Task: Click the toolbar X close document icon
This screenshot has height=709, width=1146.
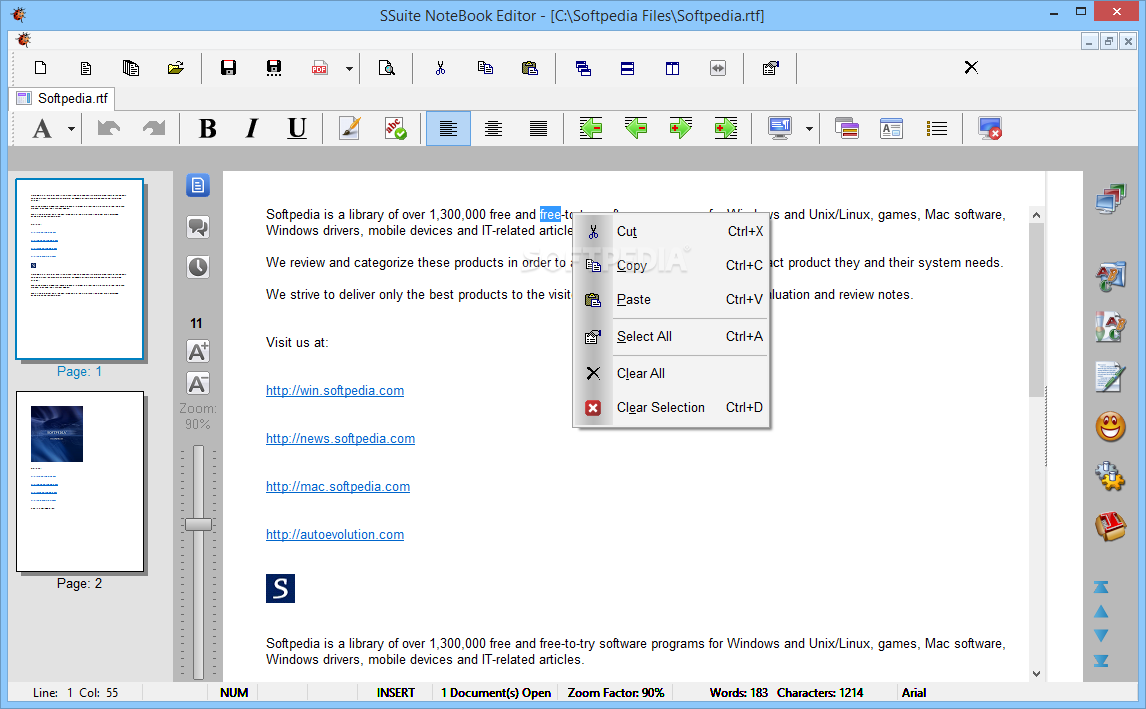Action: (x=971, y=67)
